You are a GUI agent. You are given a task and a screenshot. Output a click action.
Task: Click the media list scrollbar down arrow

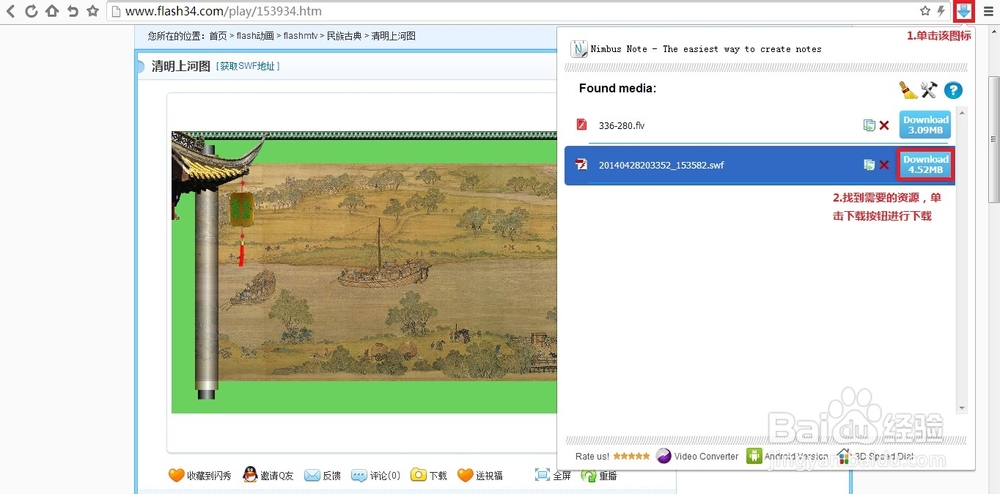[x=962, y=408]
